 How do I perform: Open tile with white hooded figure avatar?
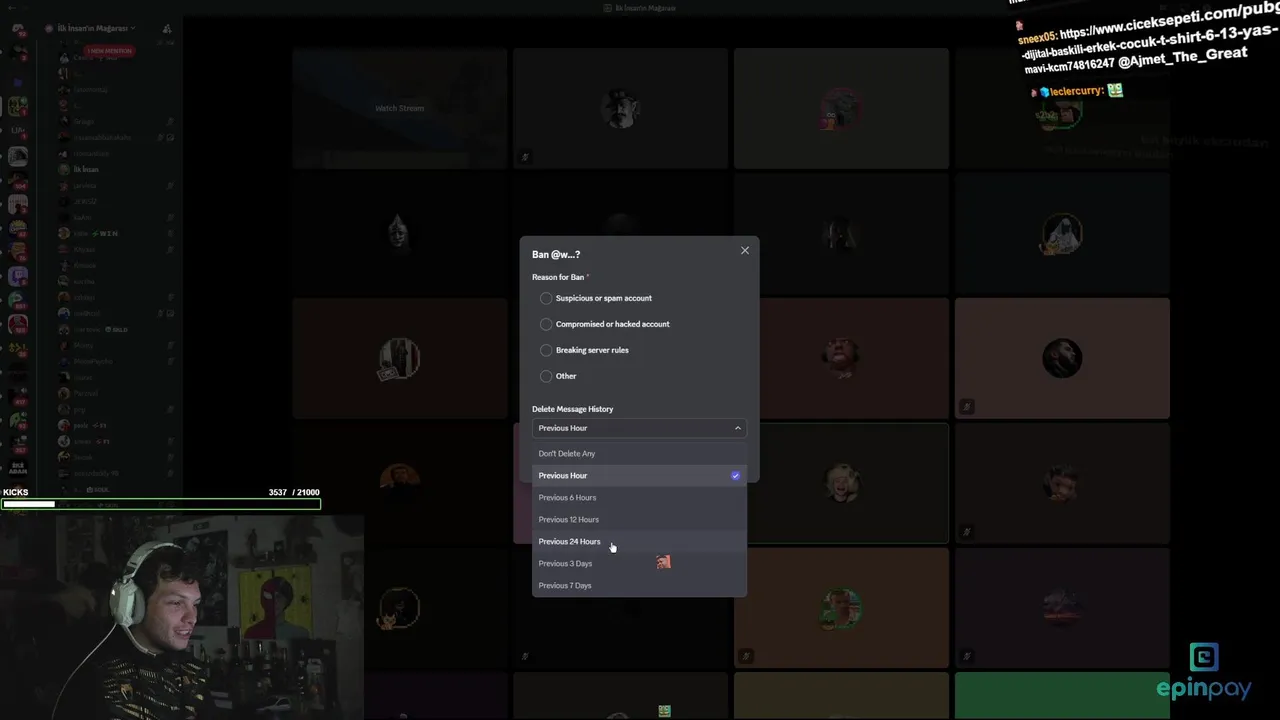pos(1062,233)
